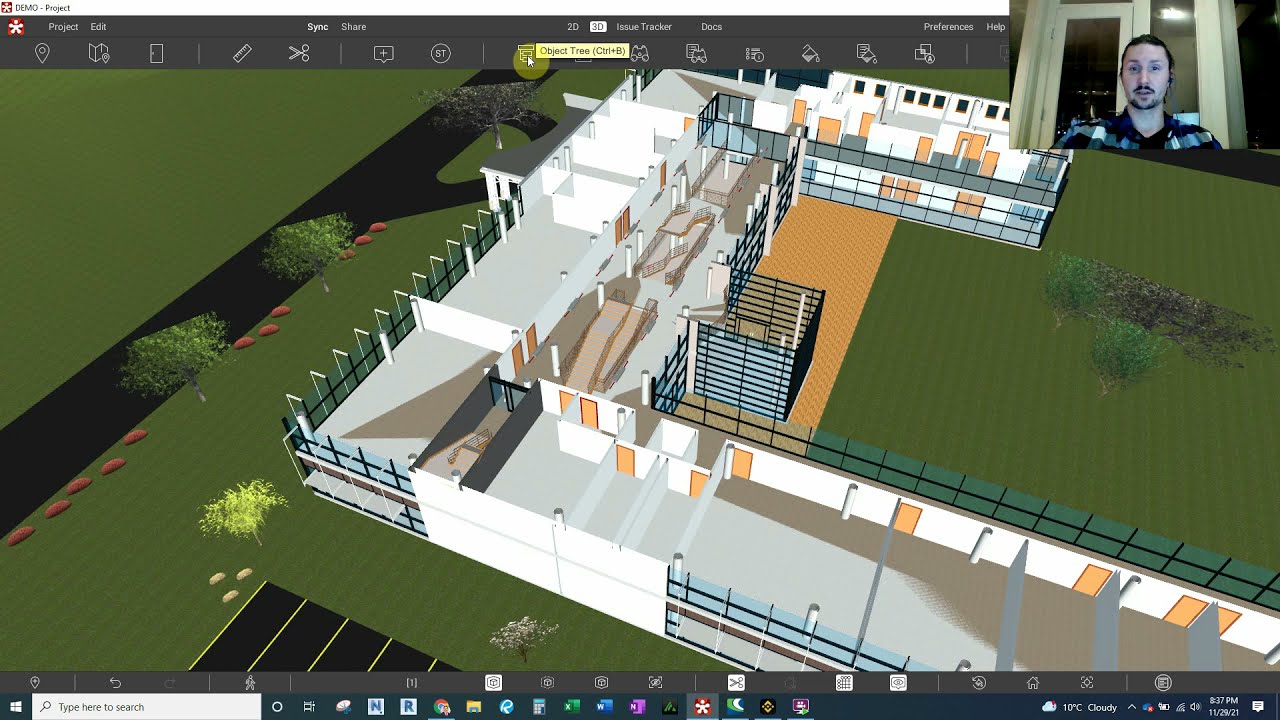Screen dimensions: 1280x720
Task: Open the Docs section
Action: 711,27
